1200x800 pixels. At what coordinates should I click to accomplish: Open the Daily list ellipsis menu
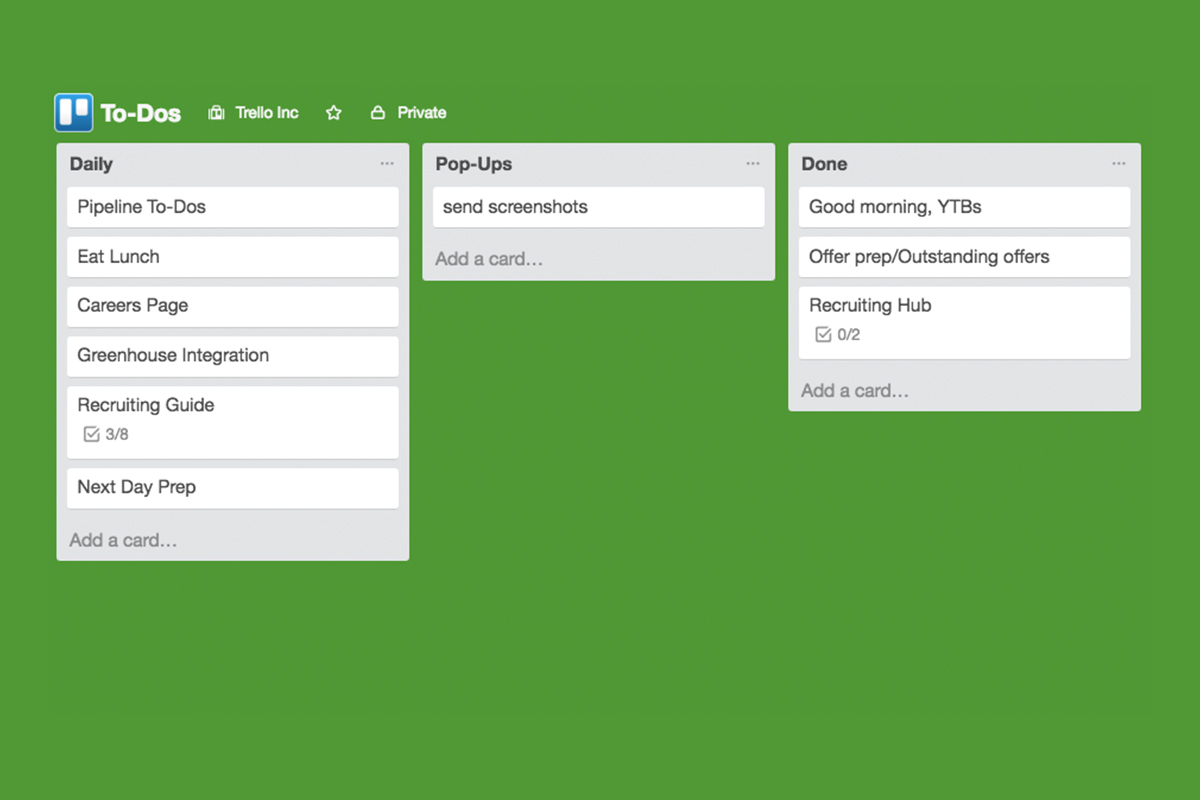point(387,164)
